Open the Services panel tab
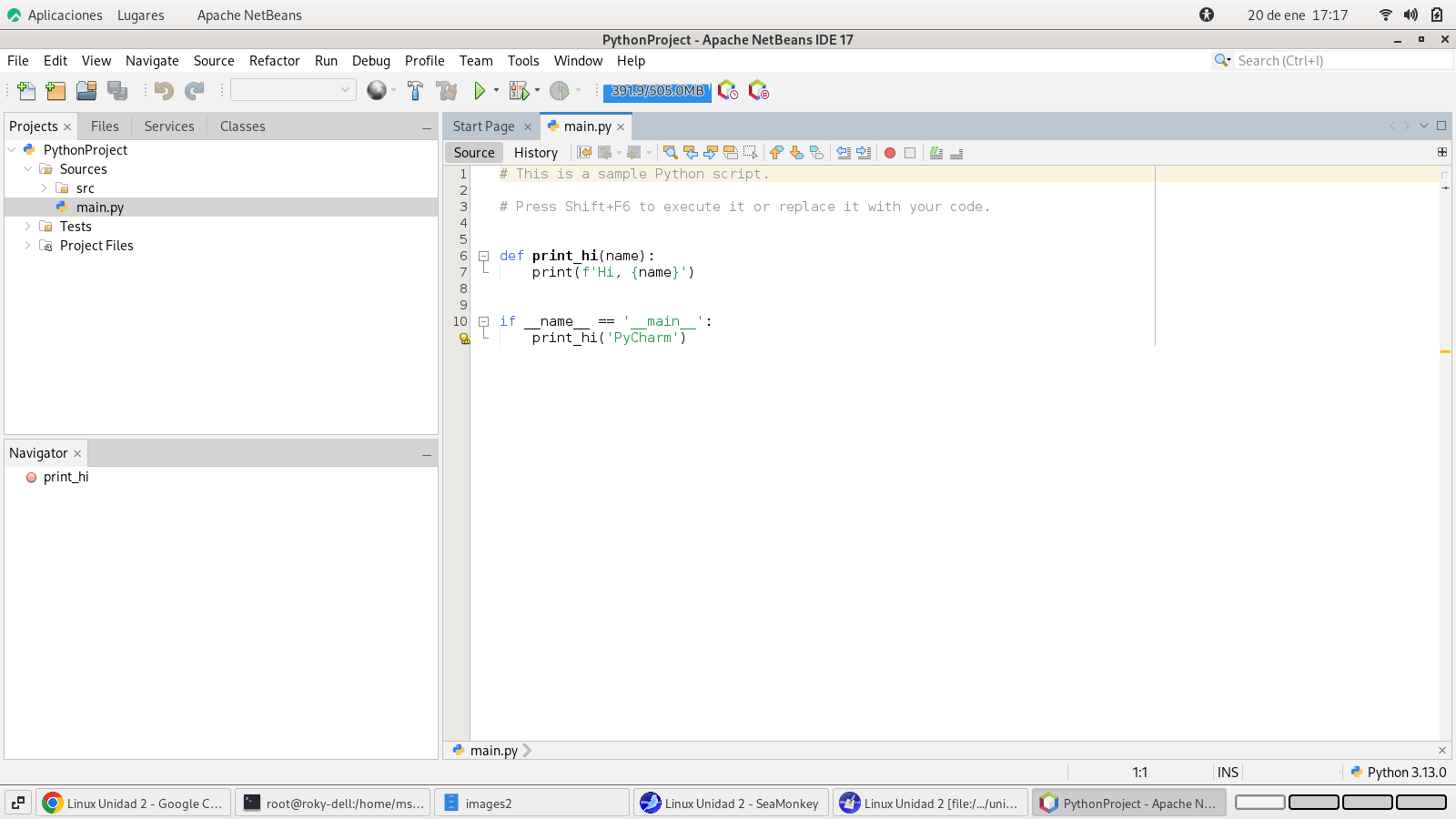 click(169, 126)
